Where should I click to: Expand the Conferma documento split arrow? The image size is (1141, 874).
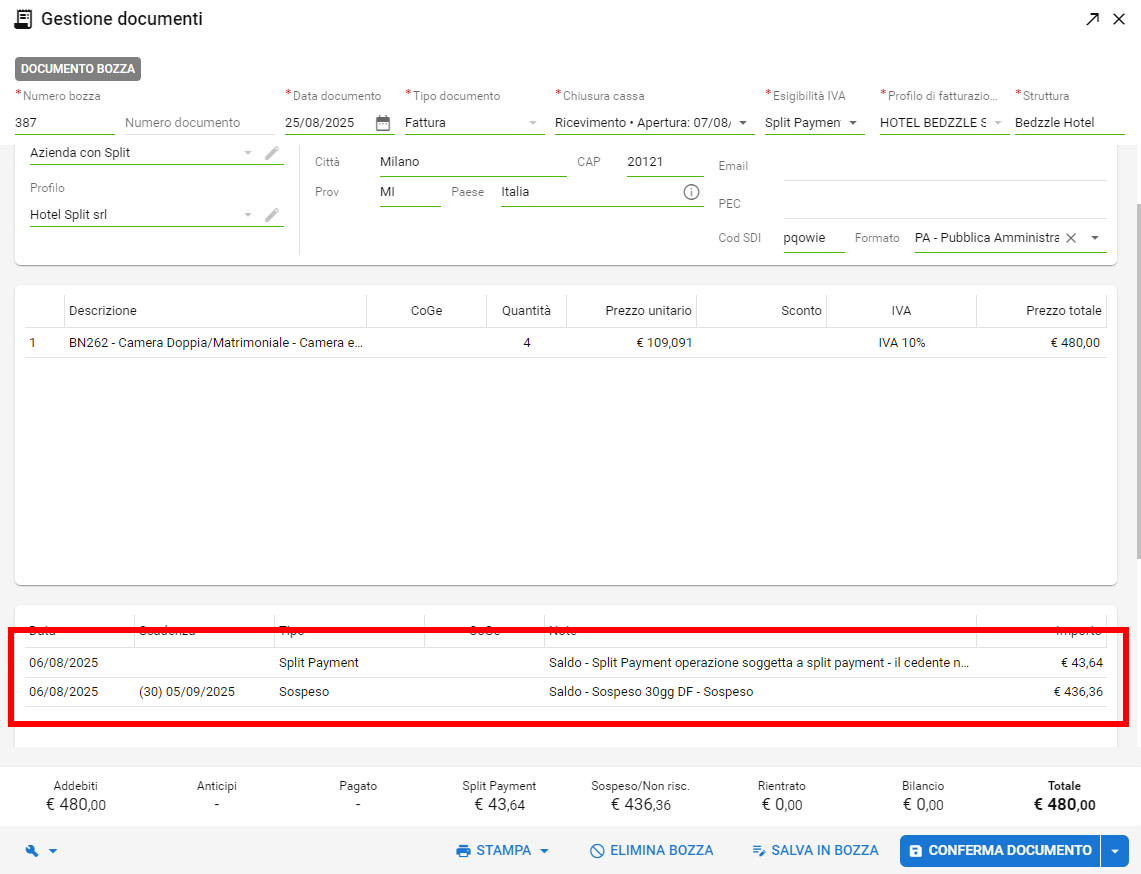pyautogui.click(x=1115, y=851)
